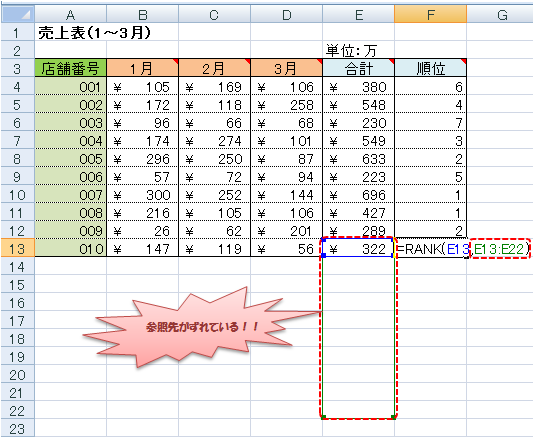Click total cell ¥696

[359, 195]
